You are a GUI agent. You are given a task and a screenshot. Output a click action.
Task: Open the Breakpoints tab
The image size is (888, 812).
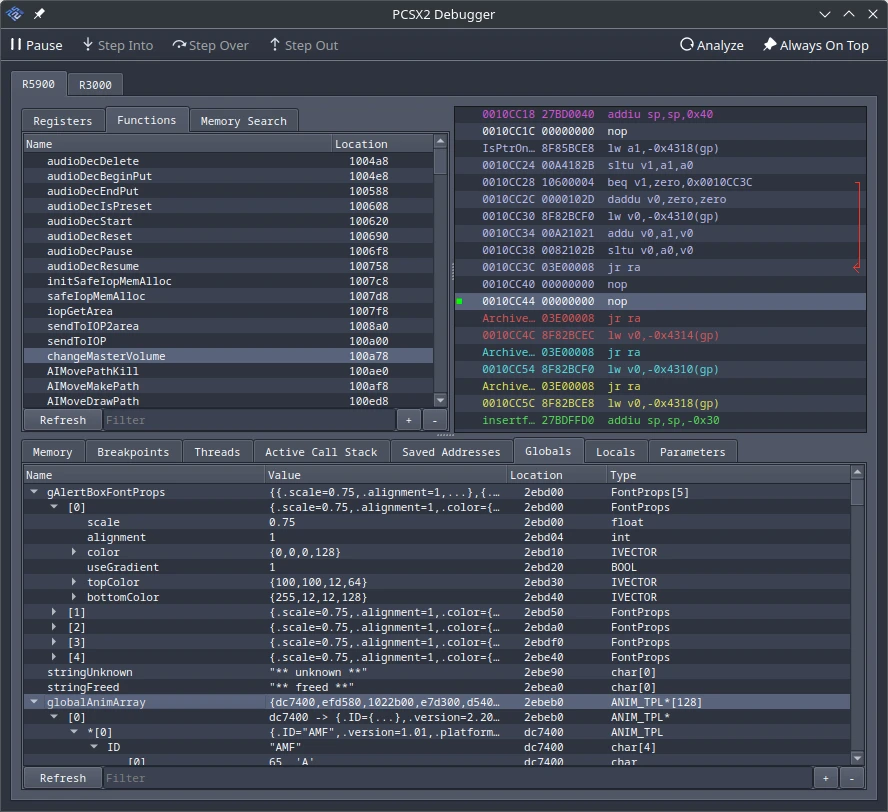(x=133, y=452)
